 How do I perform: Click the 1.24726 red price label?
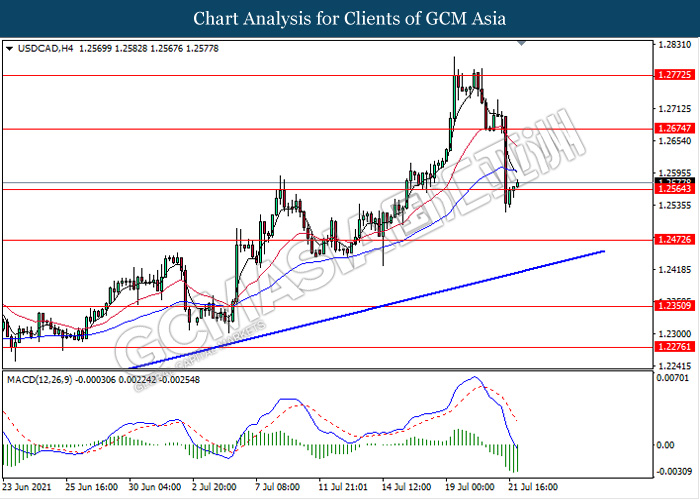pyautogui.click(x=675, y=240)
